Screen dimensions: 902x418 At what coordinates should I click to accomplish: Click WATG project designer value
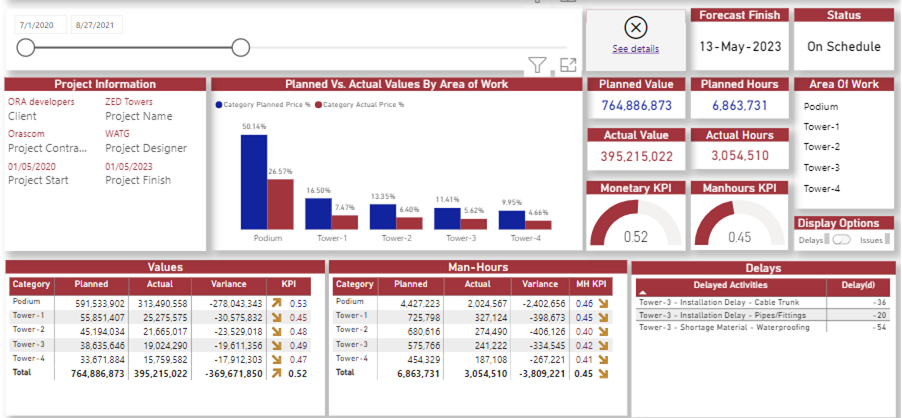click(117, 134)
